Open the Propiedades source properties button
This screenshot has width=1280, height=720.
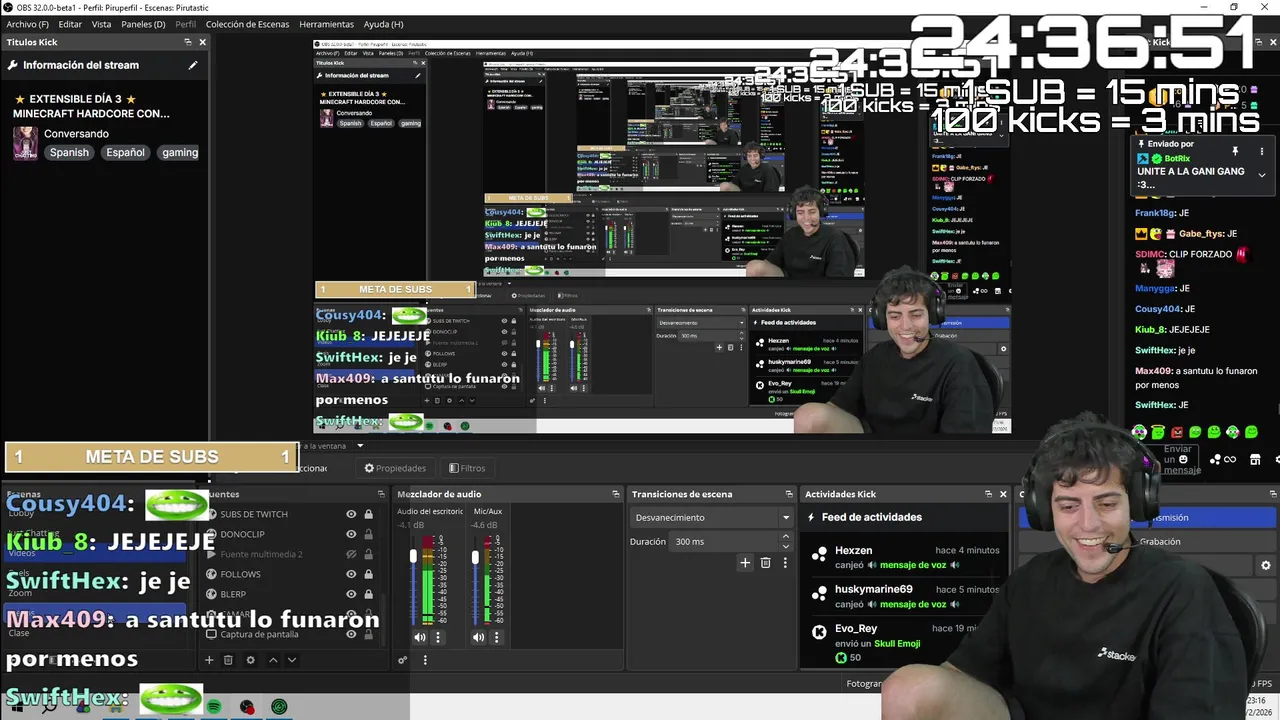click(395, 468)
